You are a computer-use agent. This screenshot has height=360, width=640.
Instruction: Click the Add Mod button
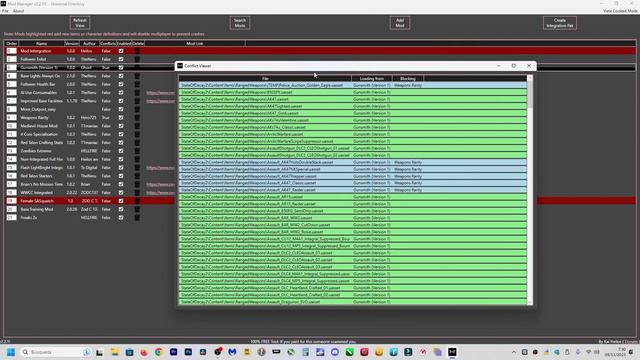coord(400,23)
